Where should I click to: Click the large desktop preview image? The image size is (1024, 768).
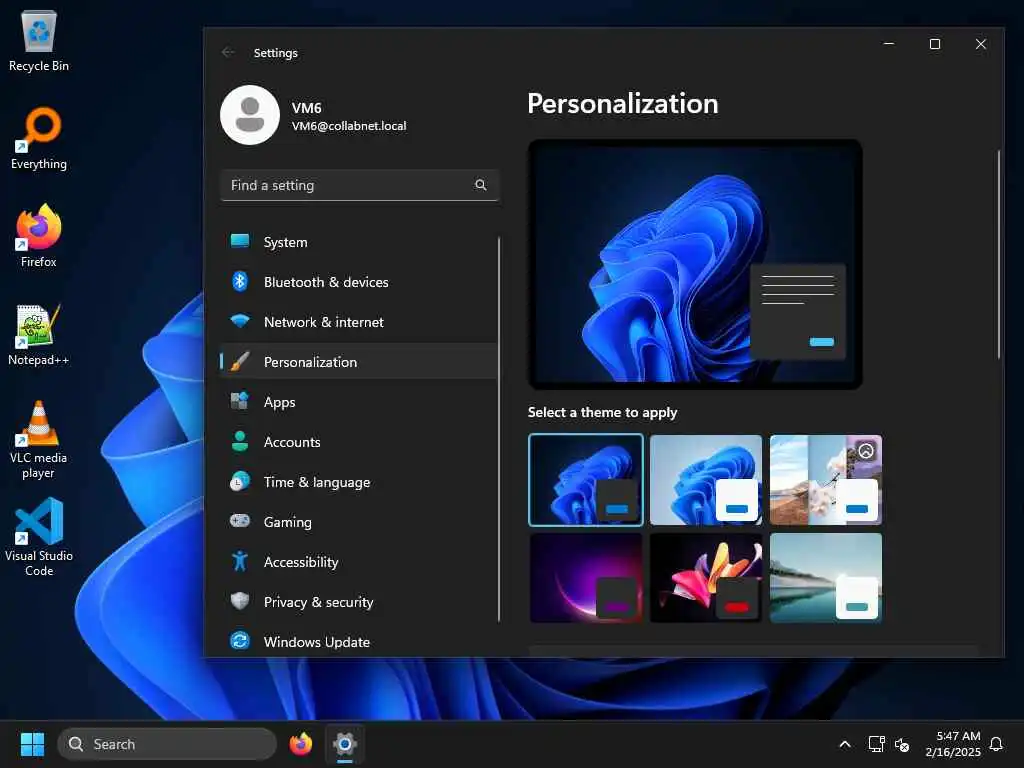[x=695, y=264]
